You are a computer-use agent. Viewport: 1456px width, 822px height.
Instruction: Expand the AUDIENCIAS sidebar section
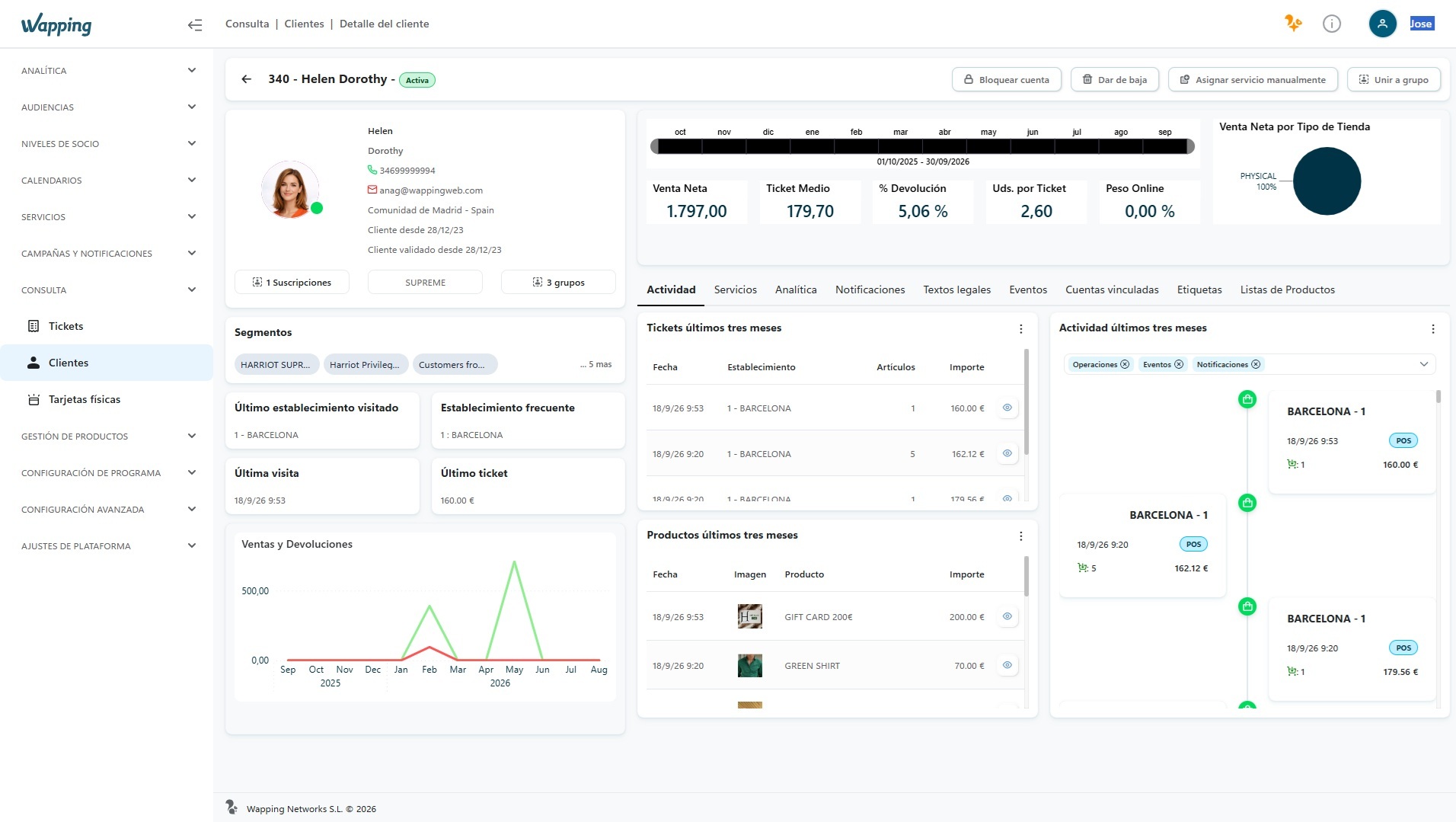107,107
